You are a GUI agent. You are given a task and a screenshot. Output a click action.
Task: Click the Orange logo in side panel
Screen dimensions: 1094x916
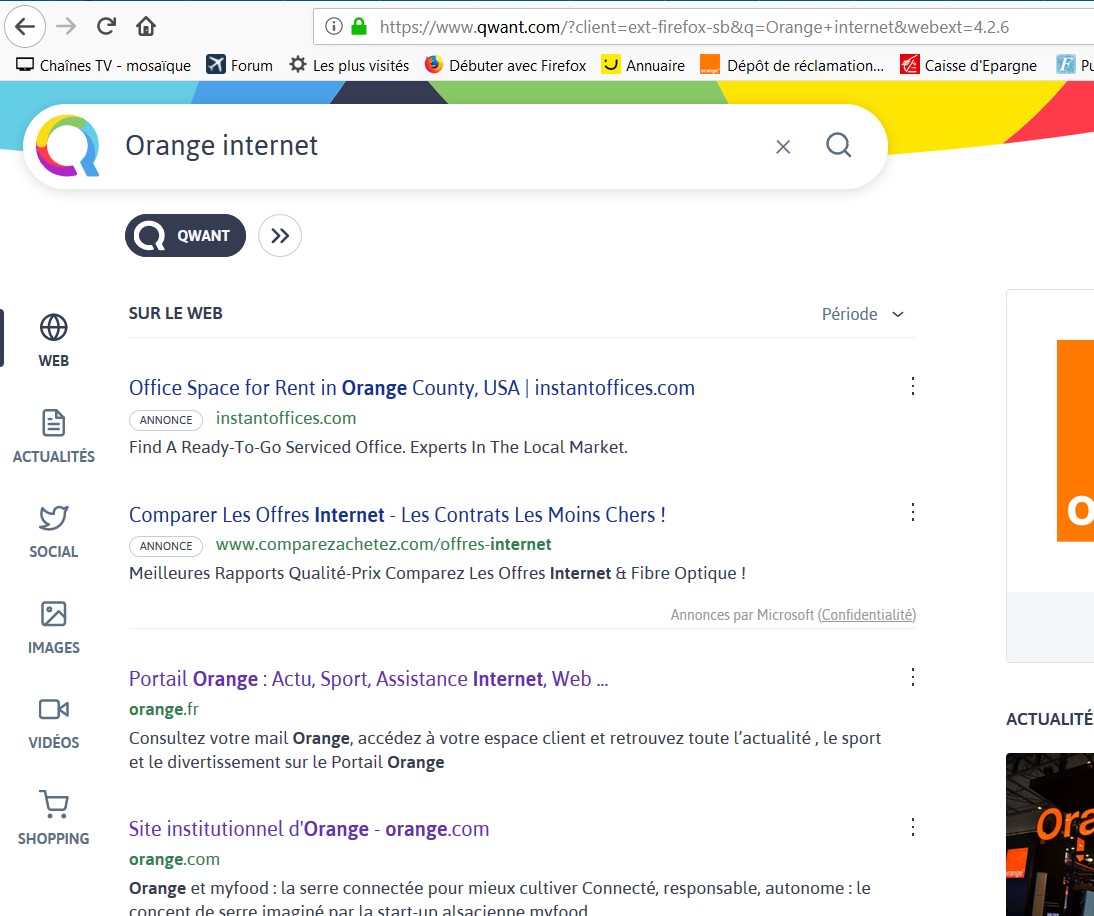click(x=1075, y=441)
